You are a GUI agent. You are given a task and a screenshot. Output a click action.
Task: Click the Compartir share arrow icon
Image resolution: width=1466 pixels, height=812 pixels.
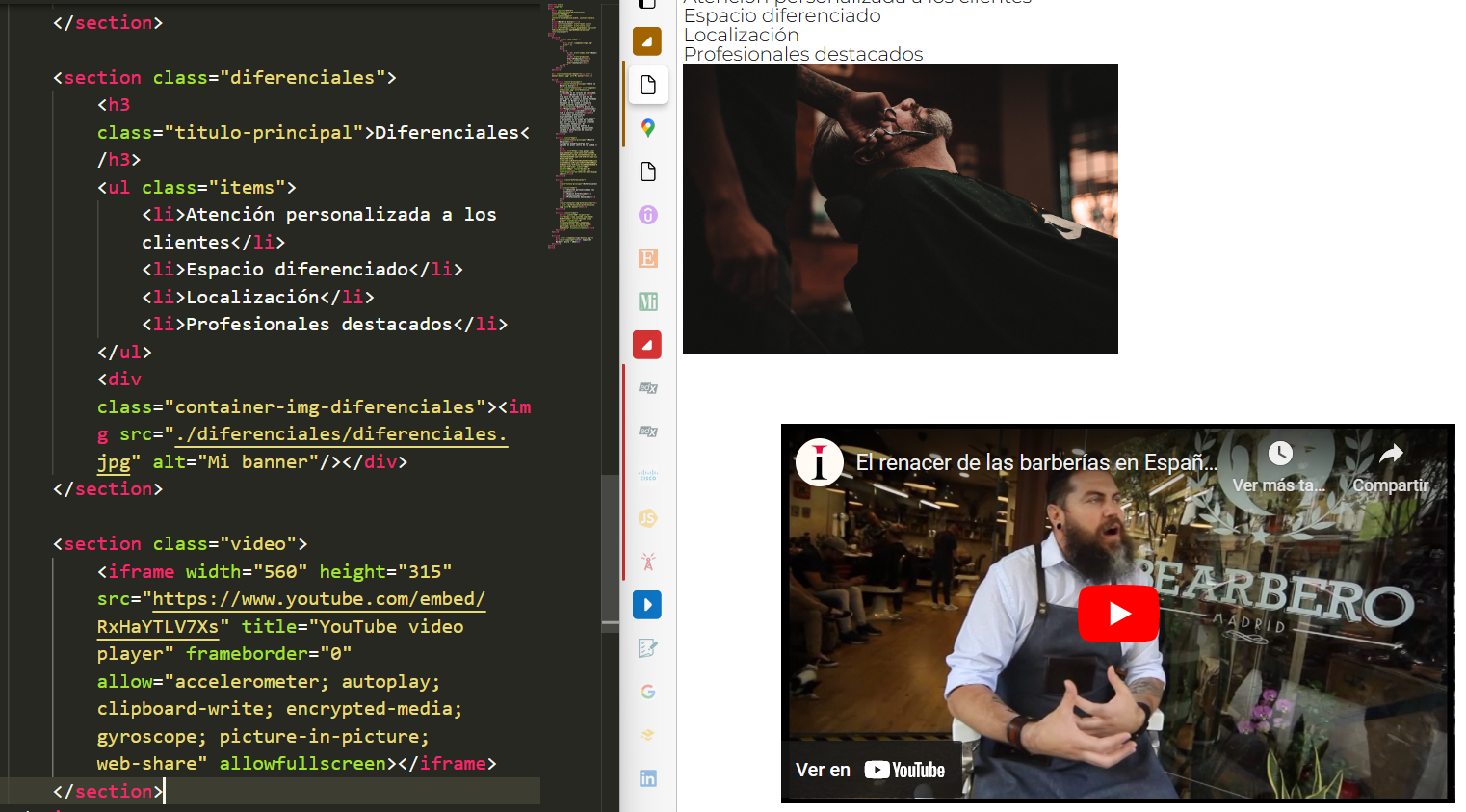(1391, 453)
